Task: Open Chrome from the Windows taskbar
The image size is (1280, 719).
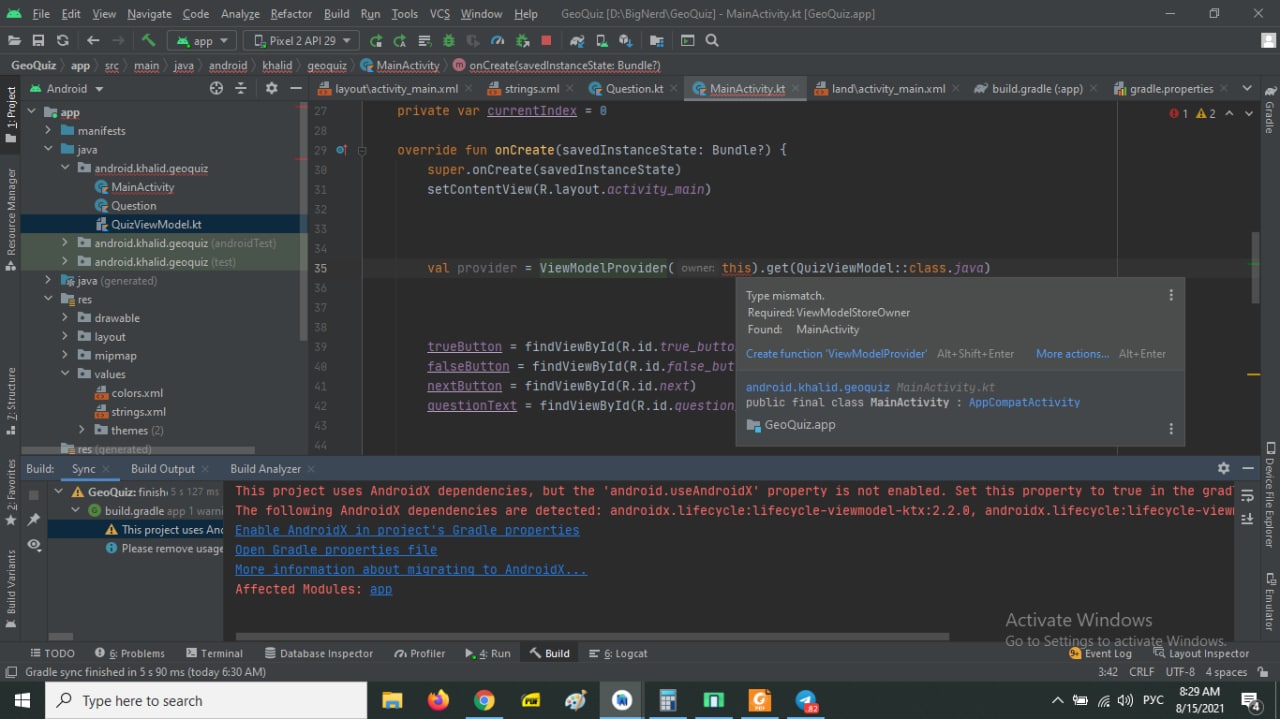Action: [484, 701]
